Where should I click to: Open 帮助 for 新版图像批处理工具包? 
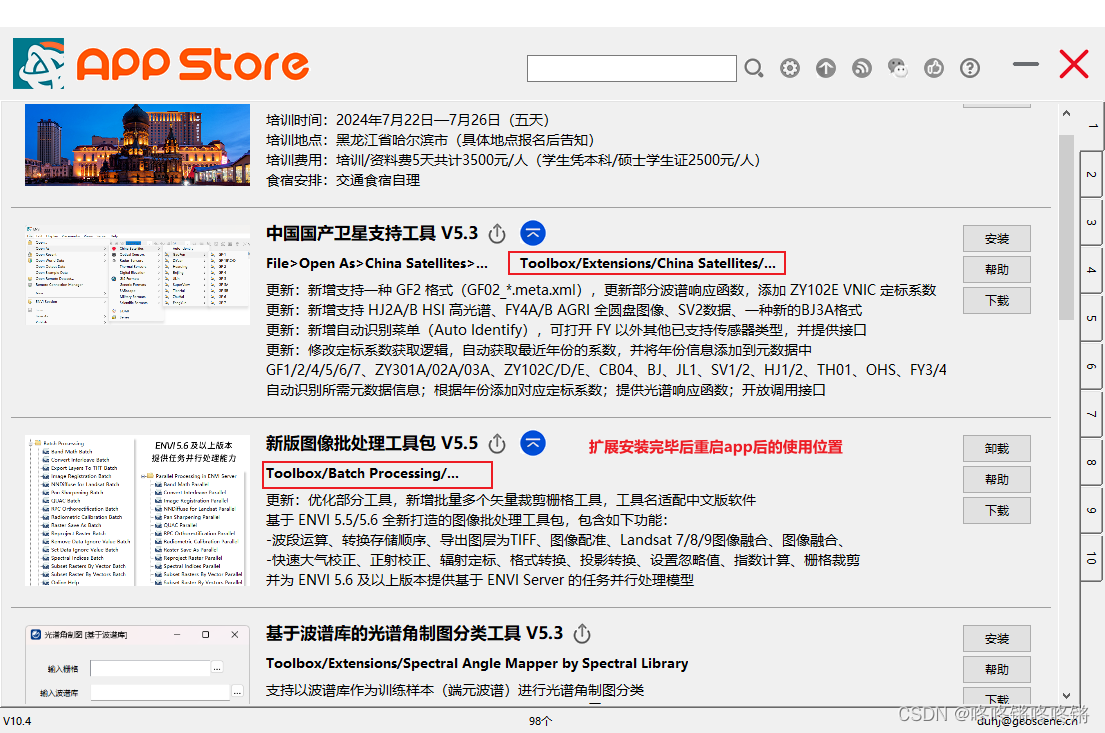[x=997, y=479]
